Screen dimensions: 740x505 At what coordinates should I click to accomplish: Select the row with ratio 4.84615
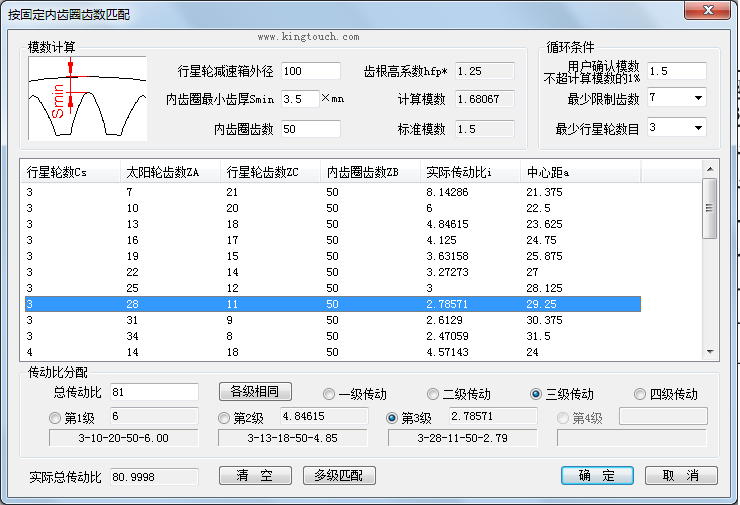pos(333,224)
